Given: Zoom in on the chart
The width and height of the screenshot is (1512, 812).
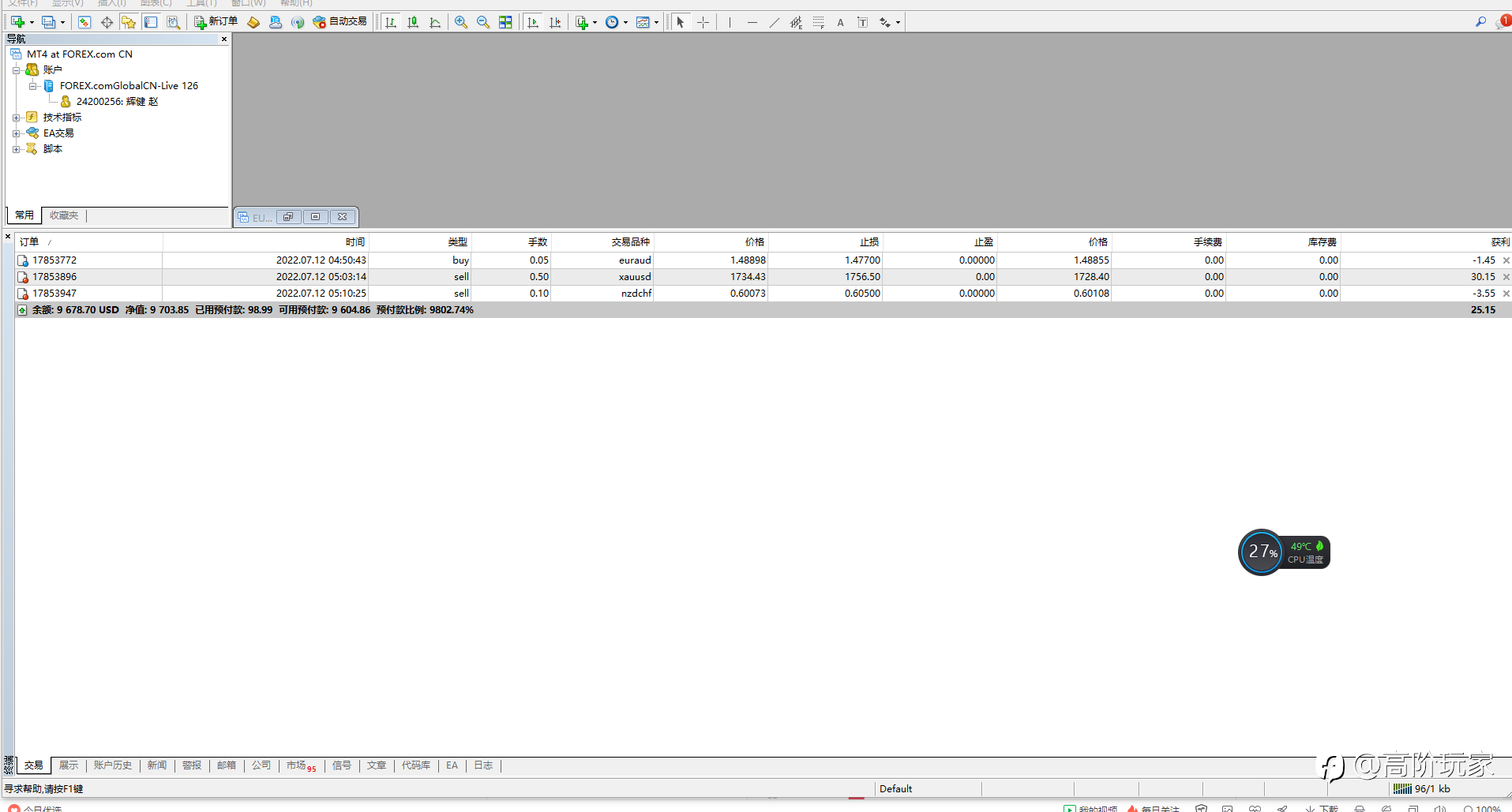Looking at the screenshot, I should [x=461, y=22].
